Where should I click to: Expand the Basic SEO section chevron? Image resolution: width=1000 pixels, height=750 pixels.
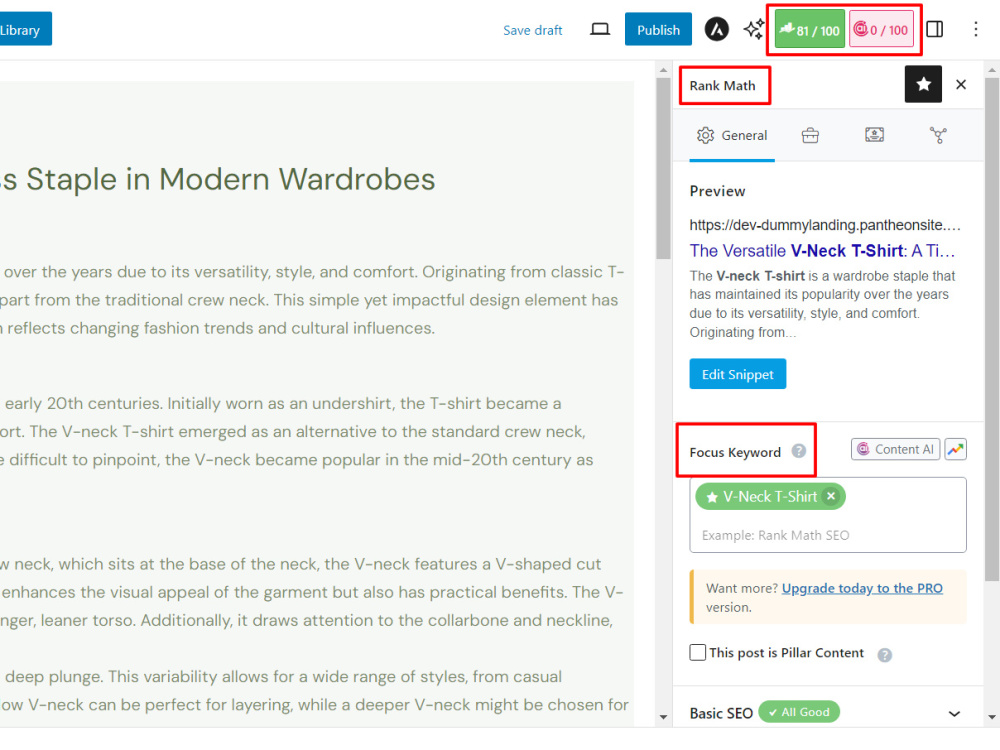(954, 713)
